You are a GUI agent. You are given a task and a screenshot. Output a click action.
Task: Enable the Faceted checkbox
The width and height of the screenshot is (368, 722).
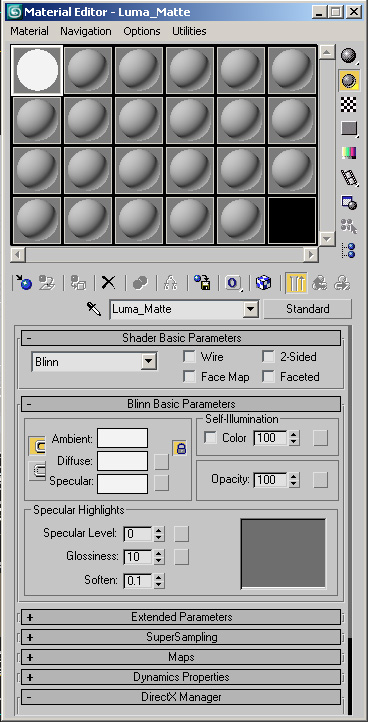point(269,377)
